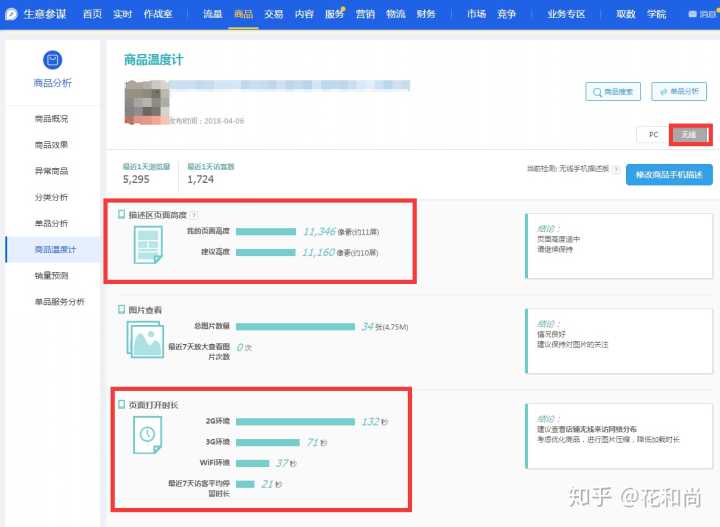Click the 生意参谋 logo icon
Viewport: 720px width, 527px height.
[x=11, y=14]
